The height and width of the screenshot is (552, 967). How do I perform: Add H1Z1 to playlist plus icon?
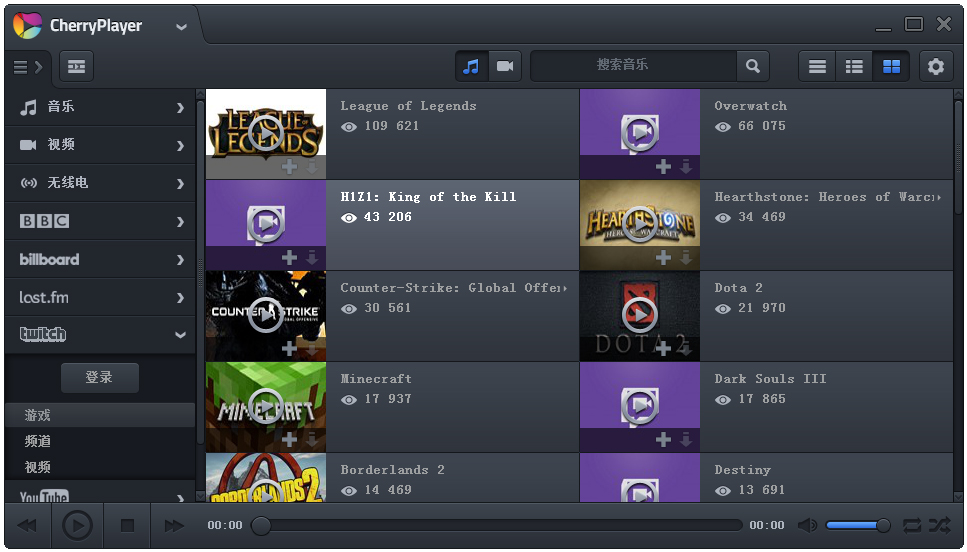click(289, 258)
